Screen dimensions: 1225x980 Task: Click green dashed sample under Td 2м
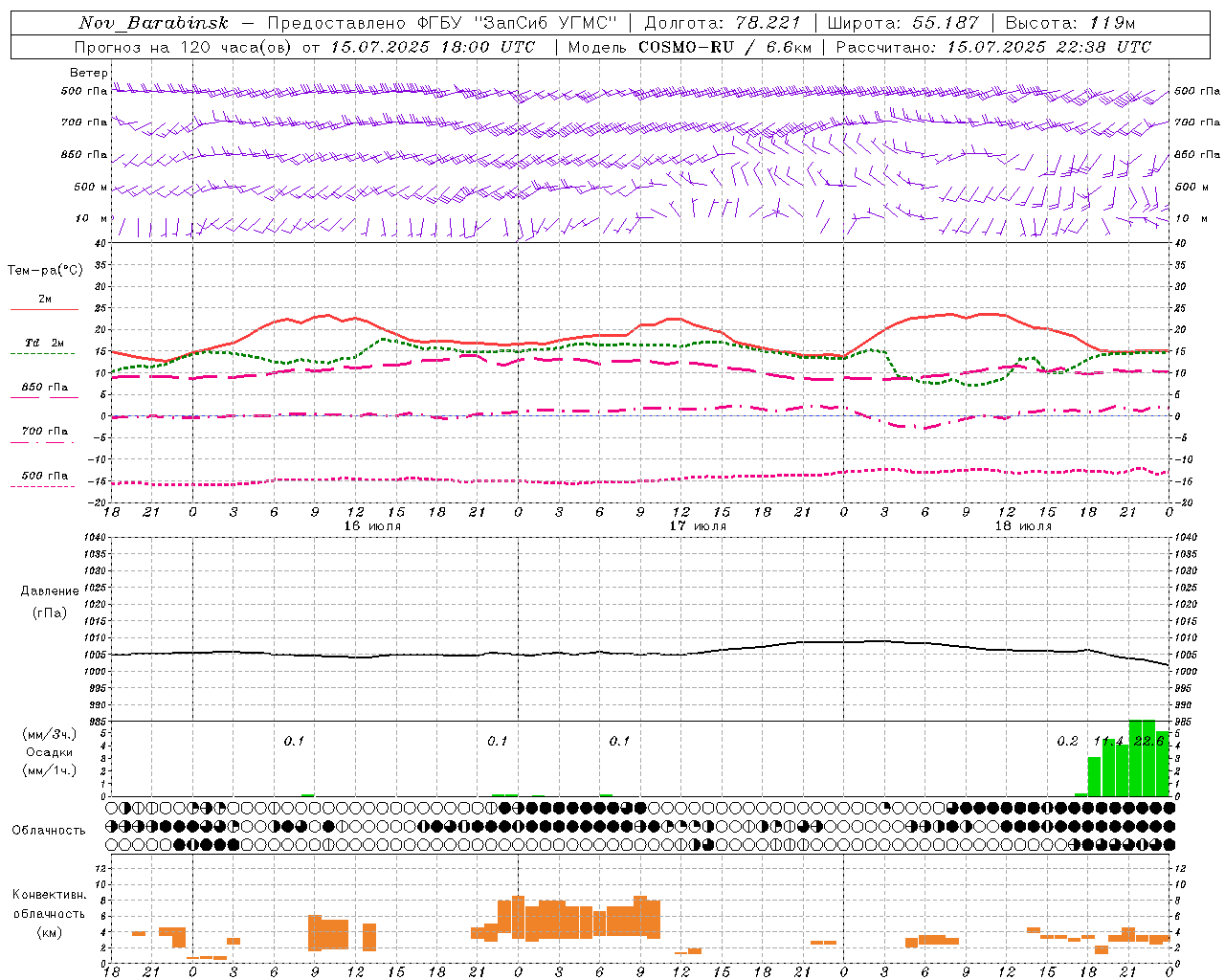[43, 353]
